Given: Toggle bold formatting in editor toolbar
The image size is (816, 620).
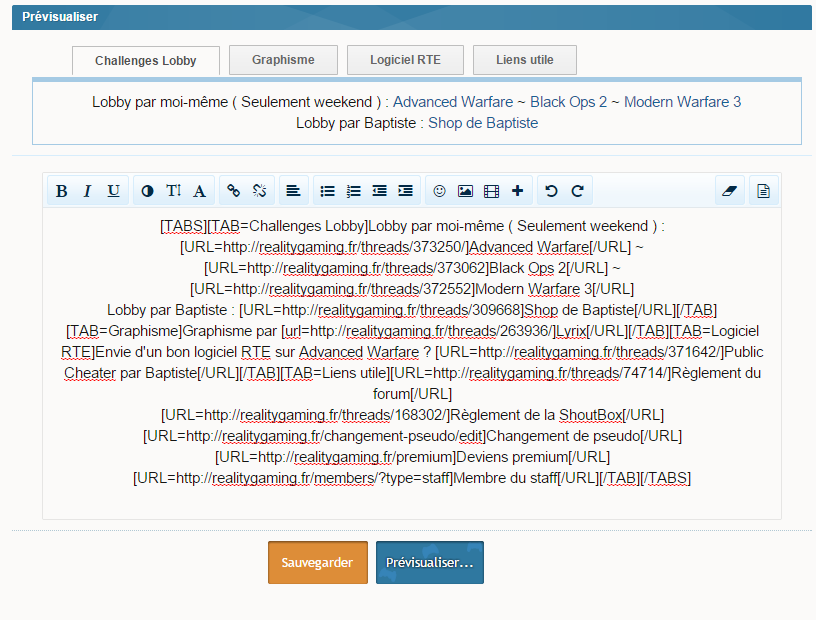Looking at the screenshot, I should coord(61,191).
